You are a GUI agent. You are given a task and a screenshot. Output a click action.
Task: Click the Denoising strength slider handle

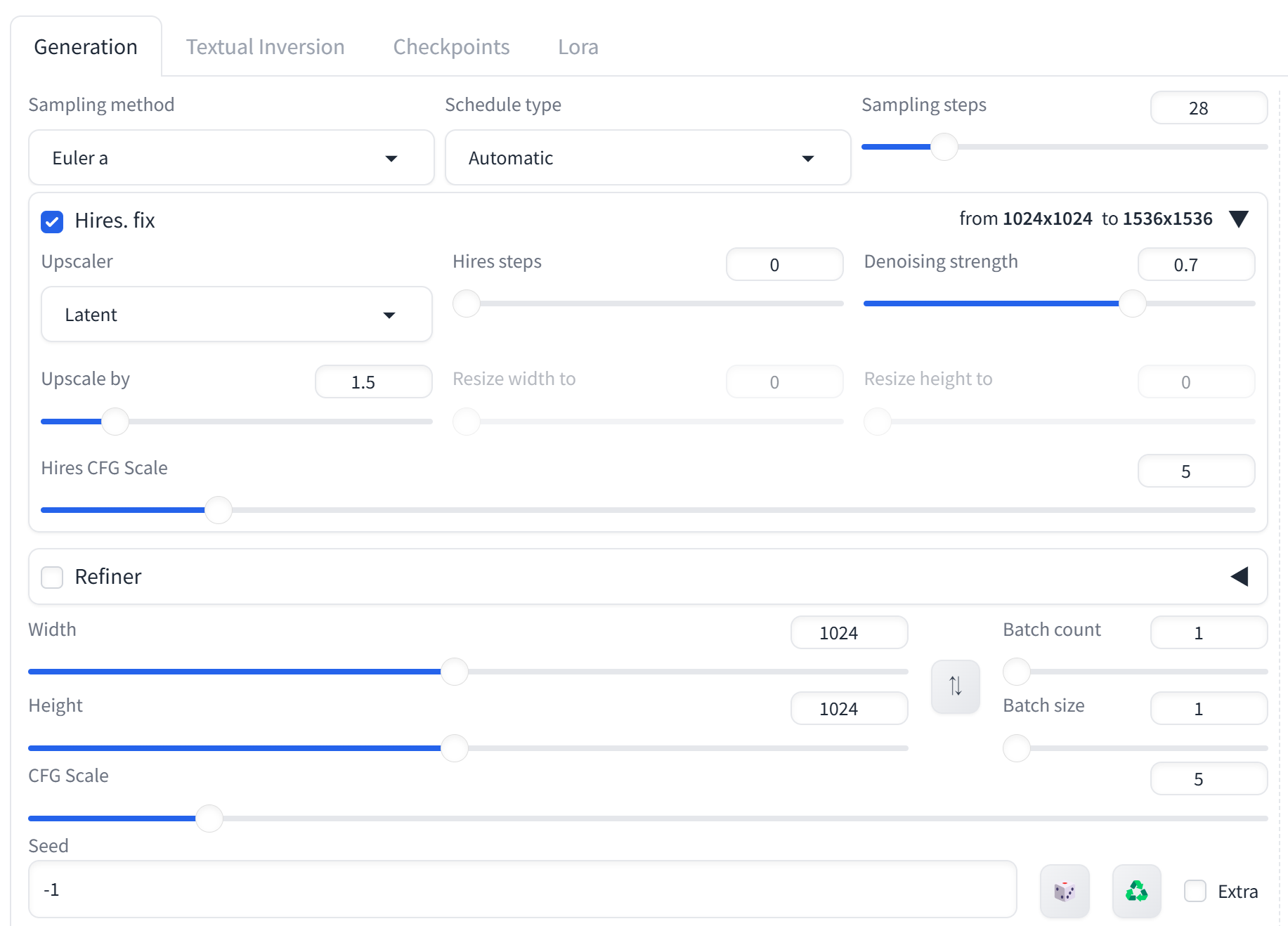click(x=1132, y=304)
